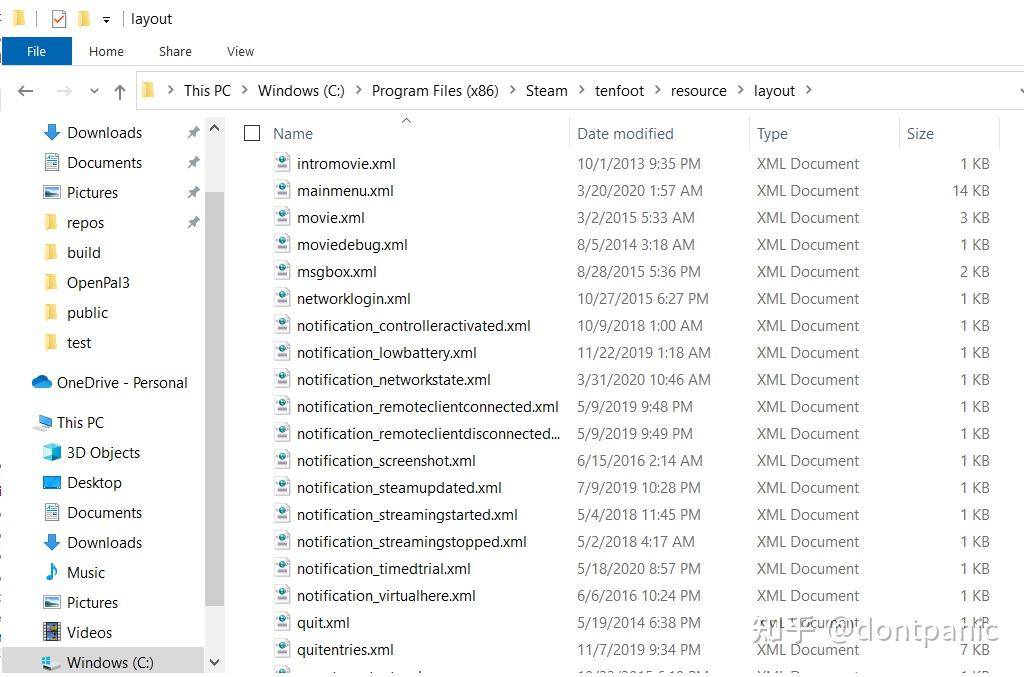Expand the chevron after resource in address bar

point(741,90)
